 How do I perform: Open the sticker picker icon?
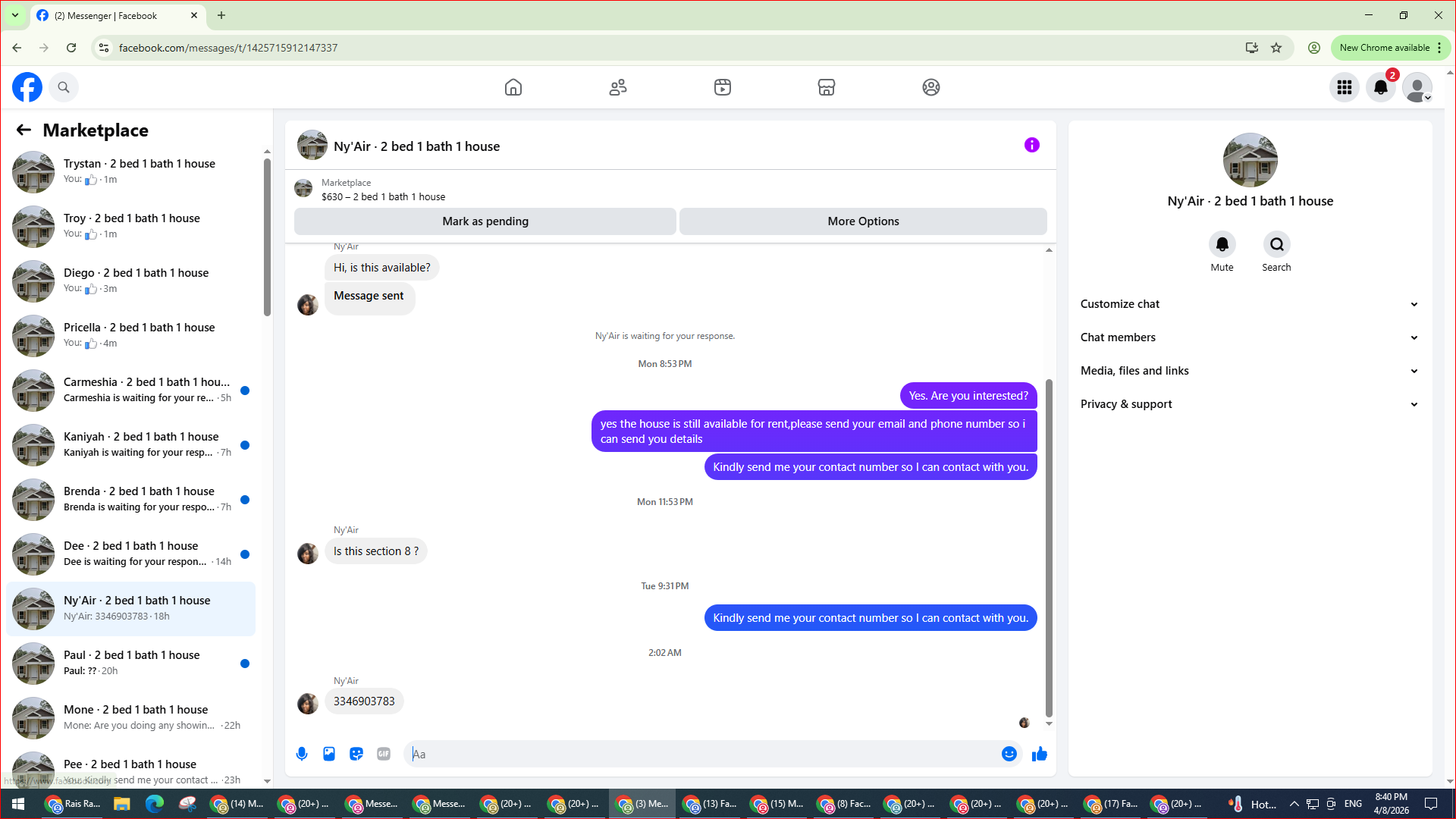[356, 754]
